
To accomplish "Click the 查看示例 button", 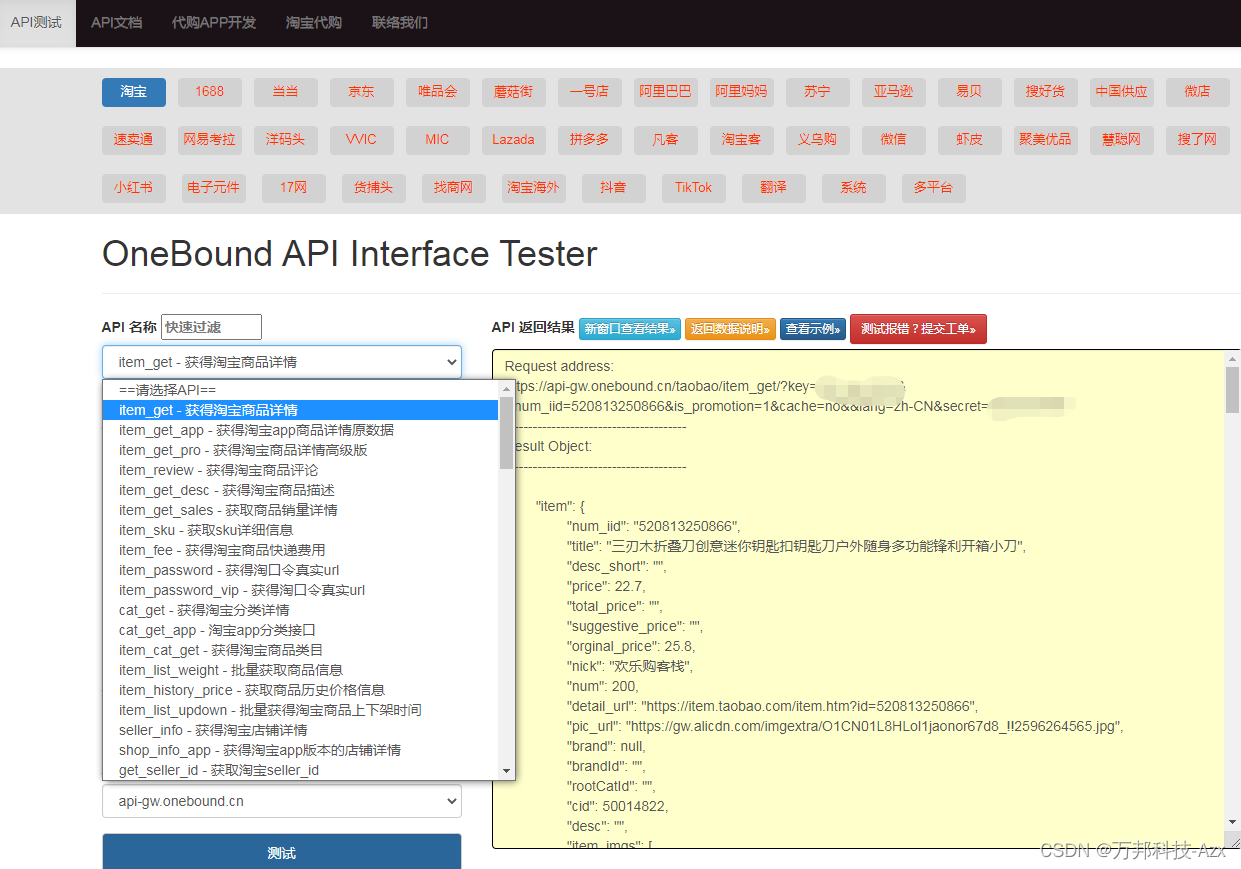I will pos(813,329).
